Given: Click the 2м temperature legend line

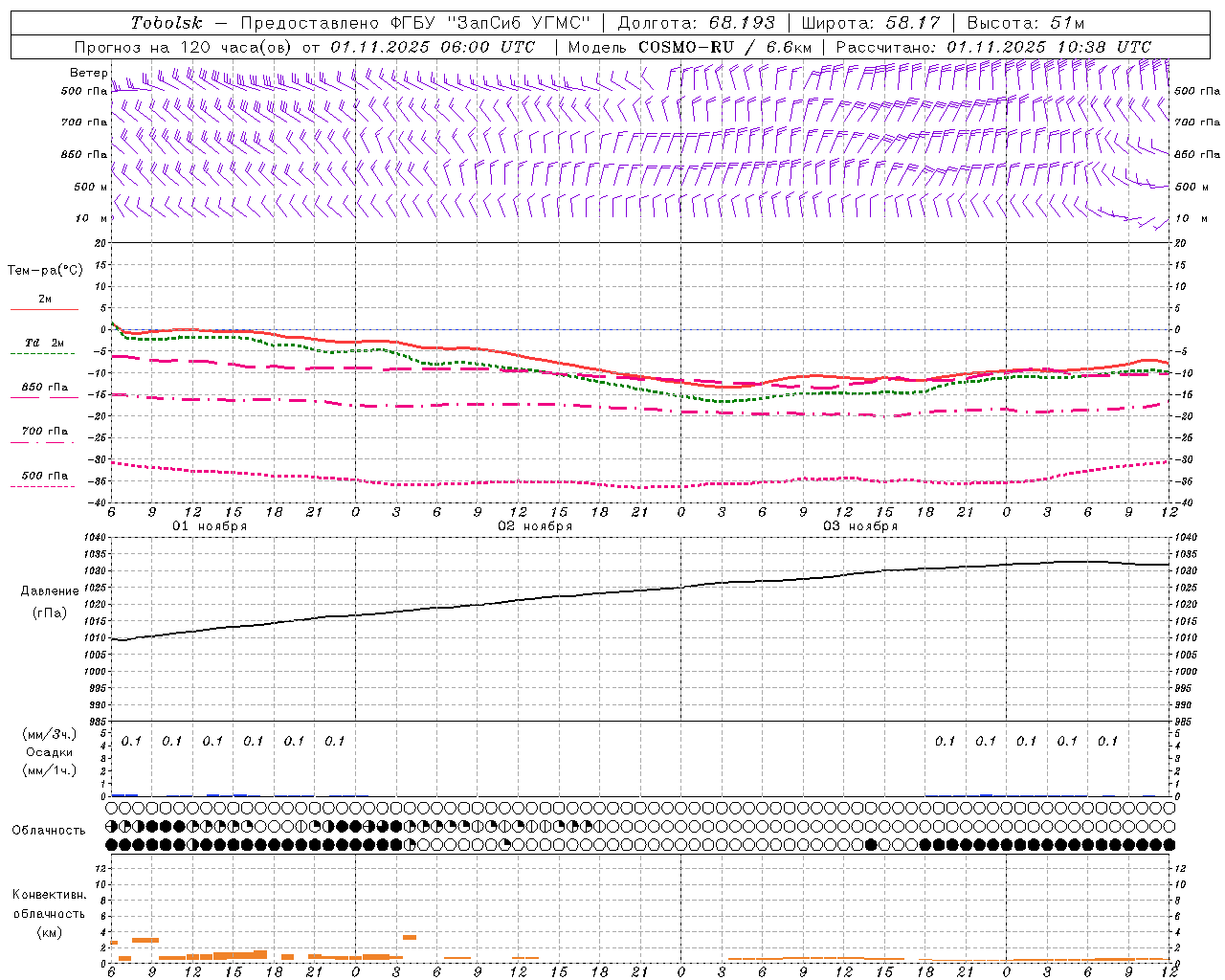Looking at the screenshot, I should pos(44,309).
